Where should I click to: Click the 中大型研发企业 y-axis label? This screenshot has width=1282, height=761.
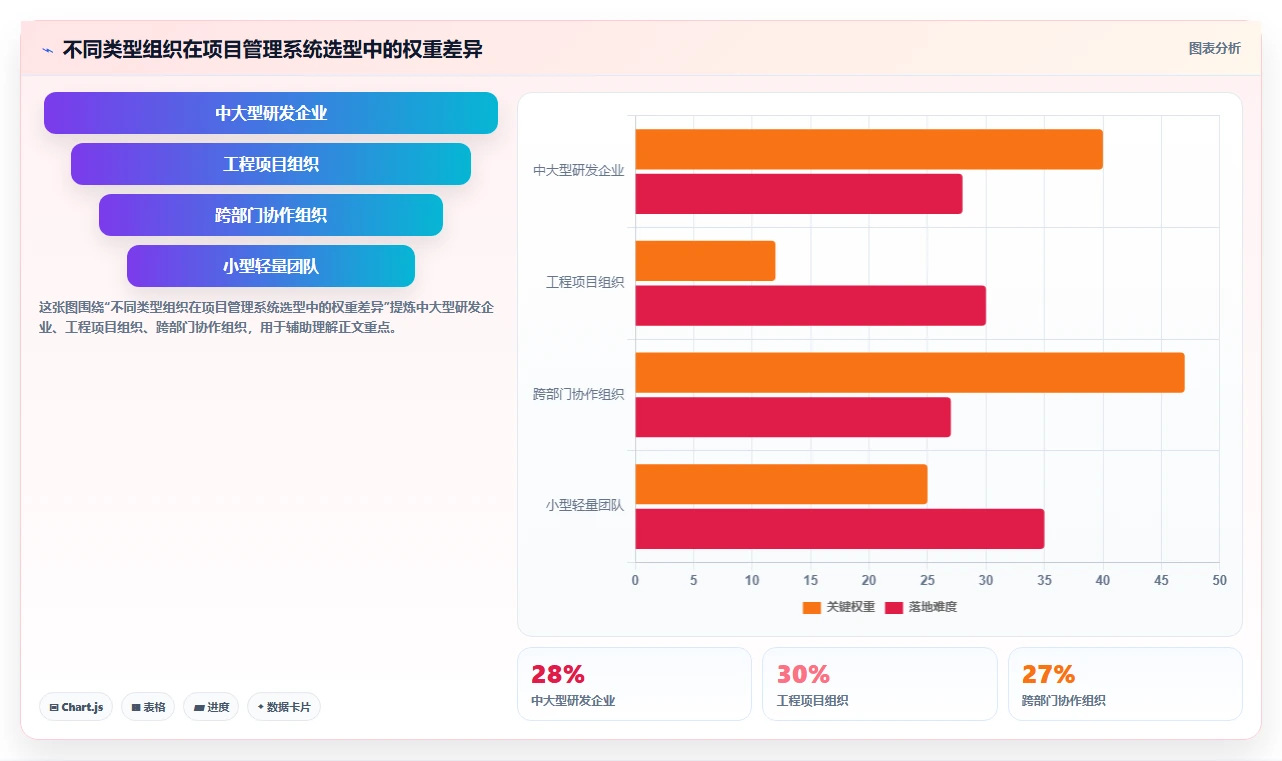(578, 171)
